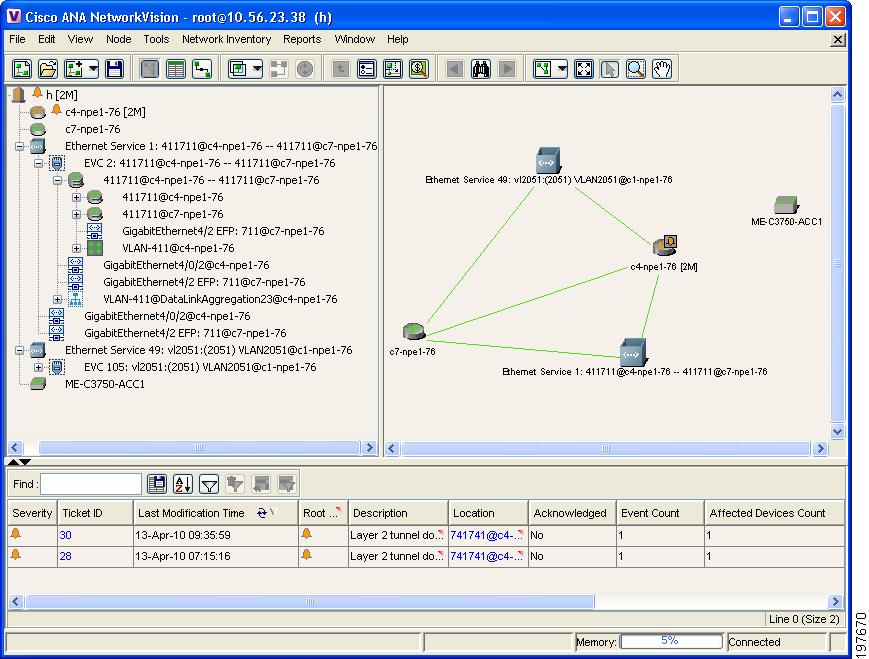Select the ME-C3750-ACC1 device on map

click(786, 205)
